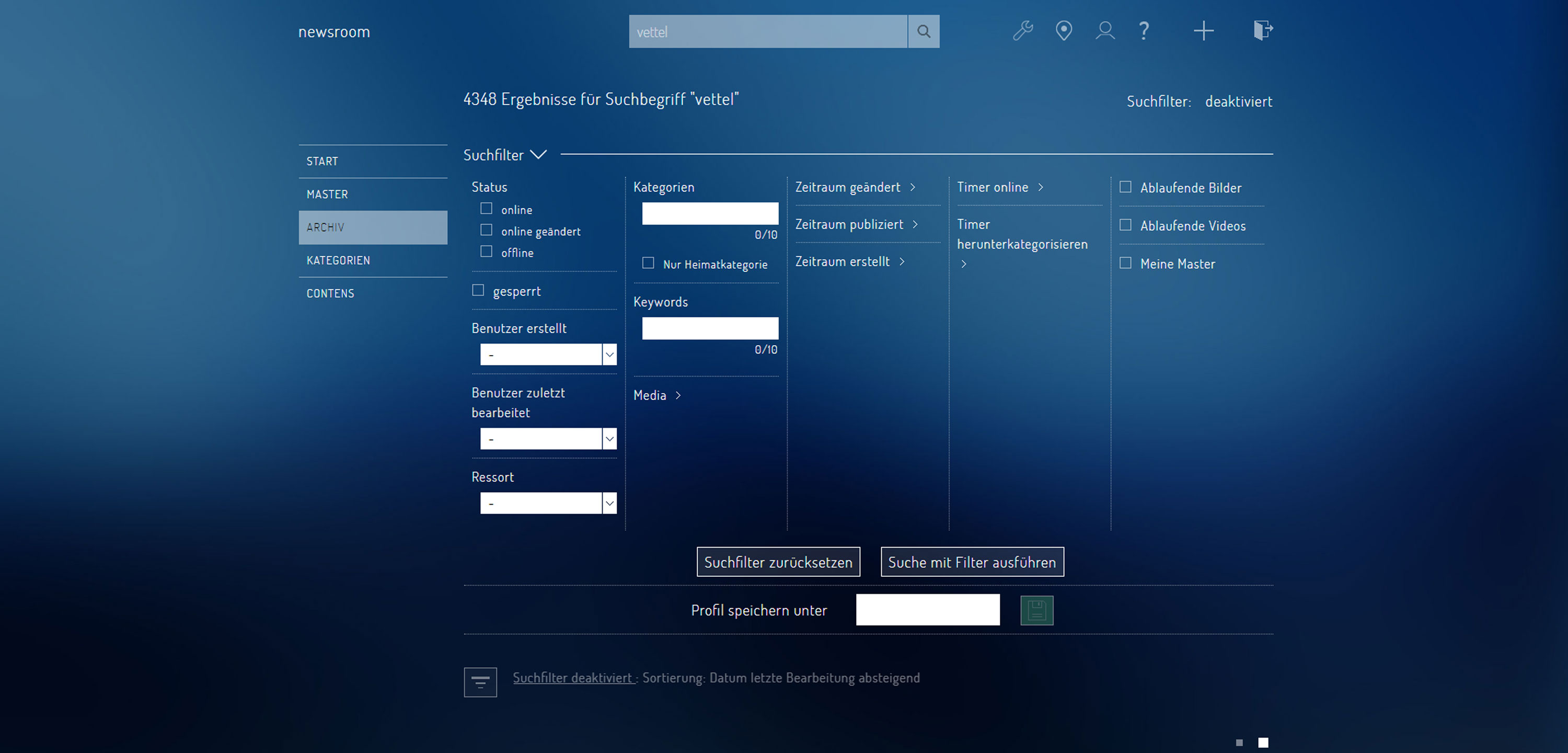The image size is (1568, 753).
Task: Click the location pin icon
Action: point(1063,31)
